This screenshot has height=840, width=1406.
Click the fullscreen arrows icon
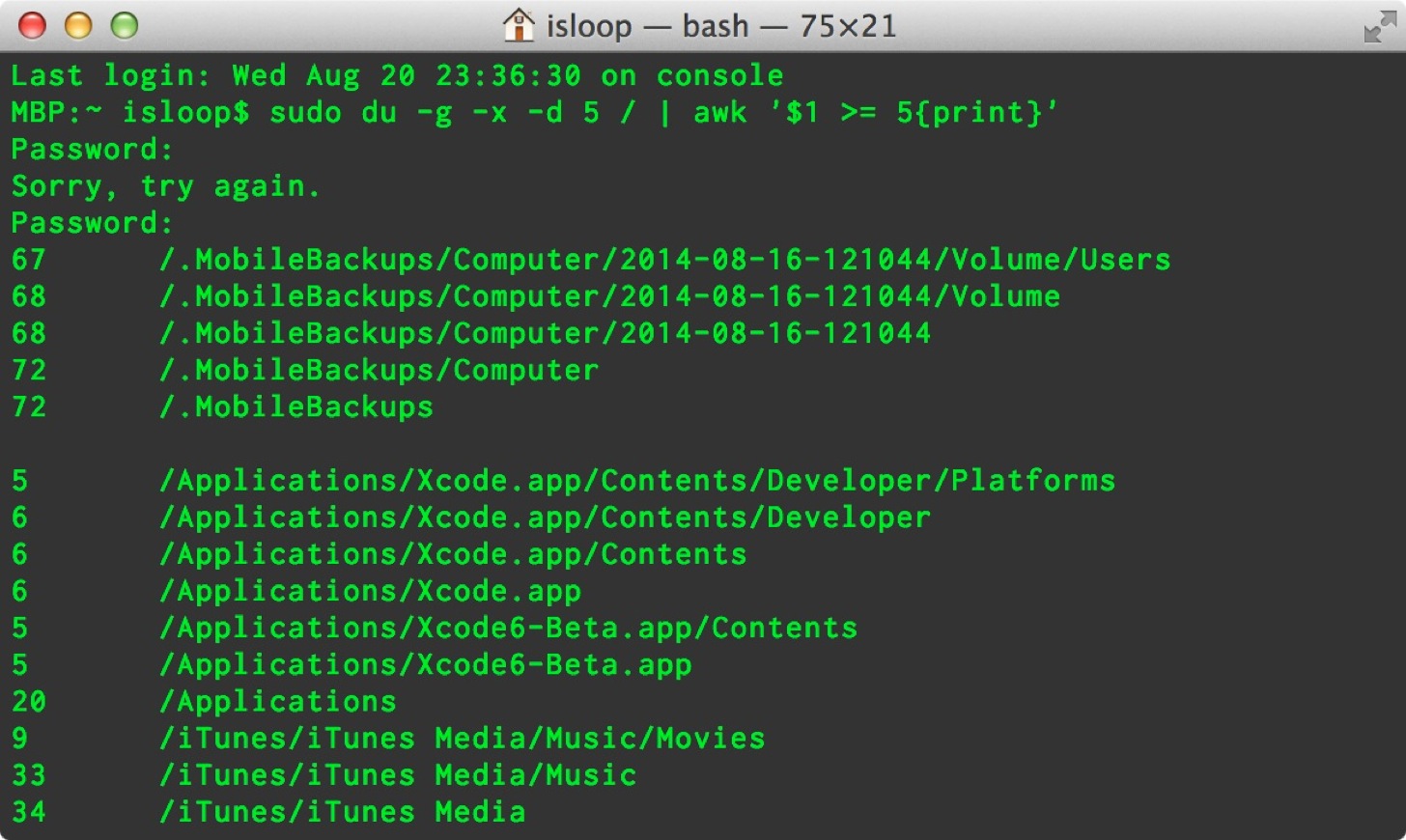pos(1380,26)
